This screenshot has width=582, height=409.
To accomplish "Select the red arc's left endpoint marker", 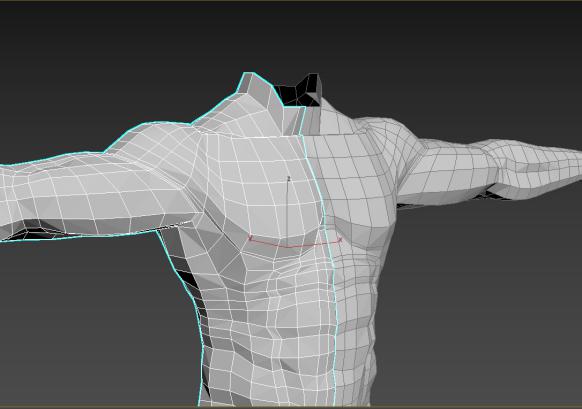I will pyautogui.click(x=250, y=238).
